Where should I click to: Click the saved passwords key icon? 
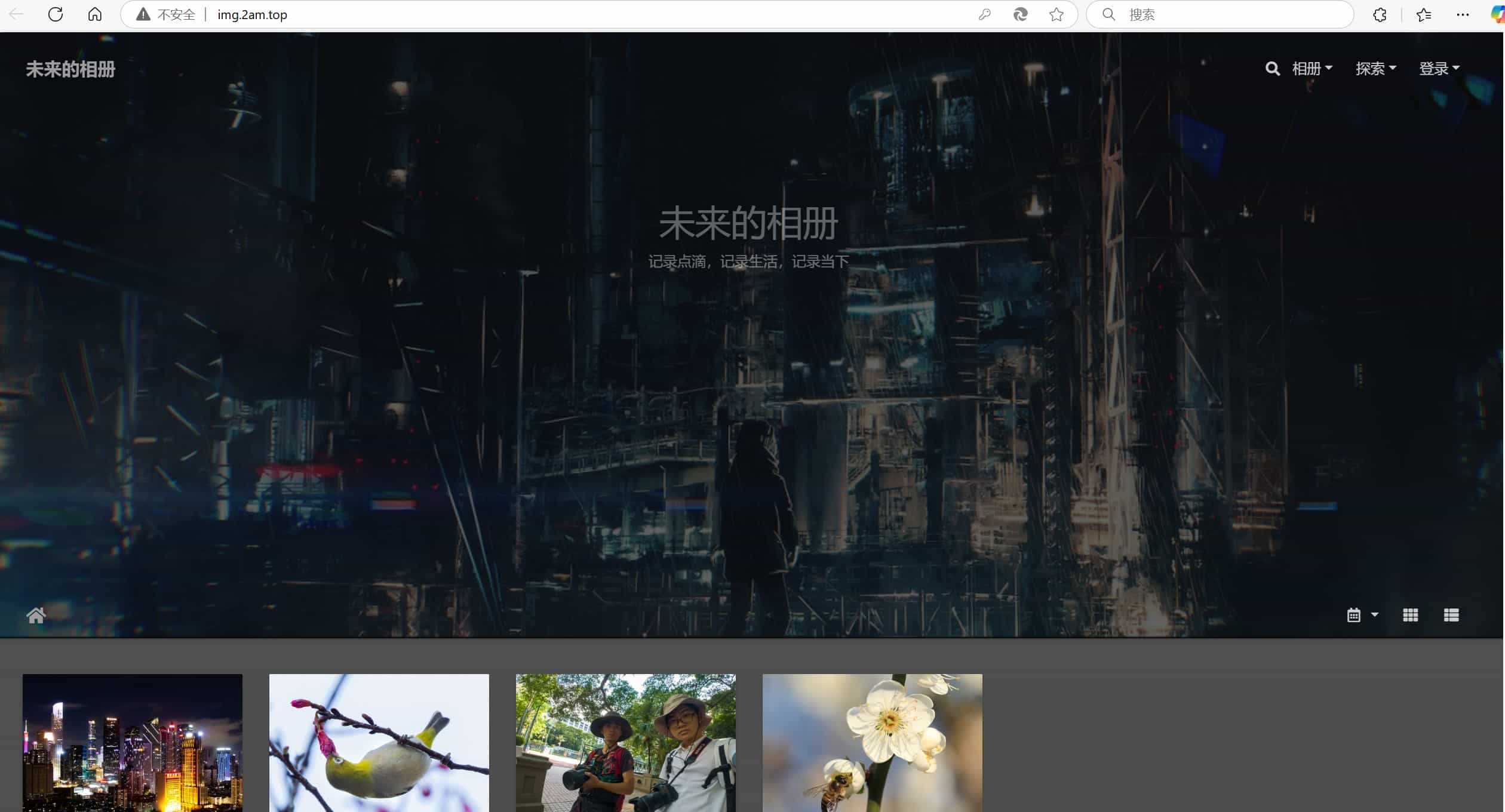point(985,14)
